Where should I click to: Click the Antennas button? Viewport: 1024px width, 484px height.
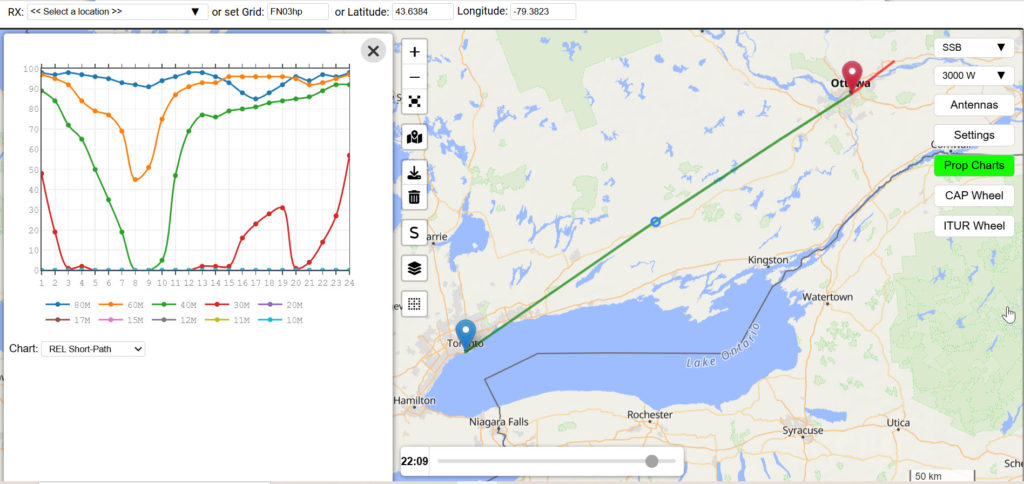[x=974, y=105]
